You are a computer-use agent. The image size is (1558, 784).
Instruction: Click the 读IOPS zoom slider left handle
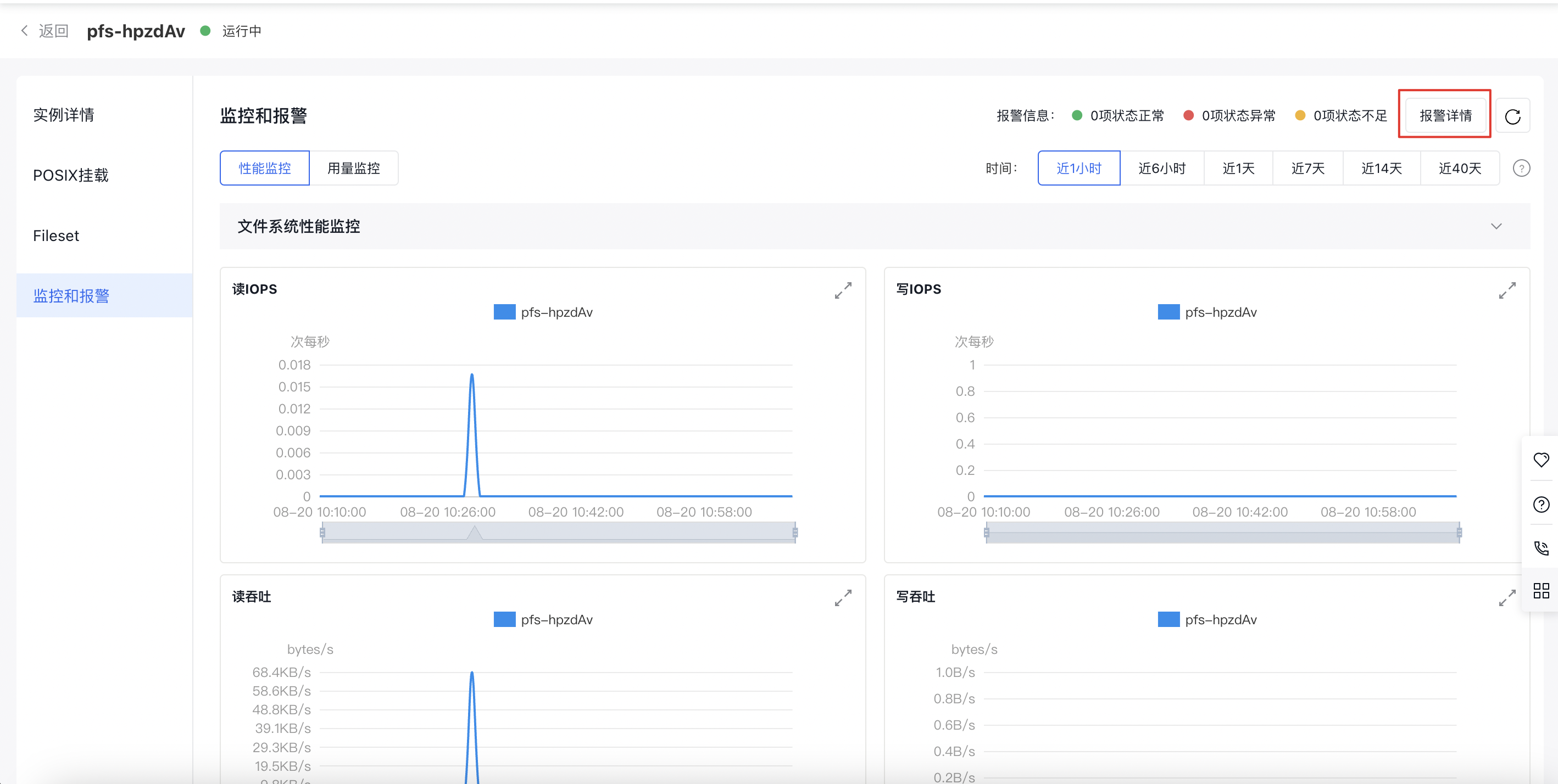pos(322,533)
